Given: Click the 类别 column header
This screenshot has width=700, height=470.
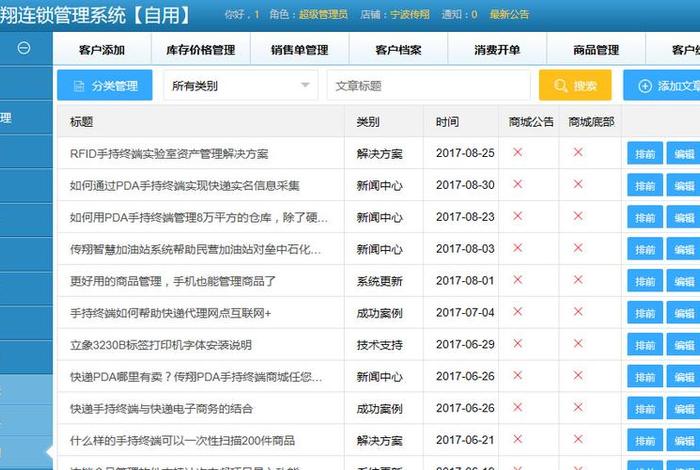Looking at the screenshot, I should pyautogui.click(x=368, y=121).
